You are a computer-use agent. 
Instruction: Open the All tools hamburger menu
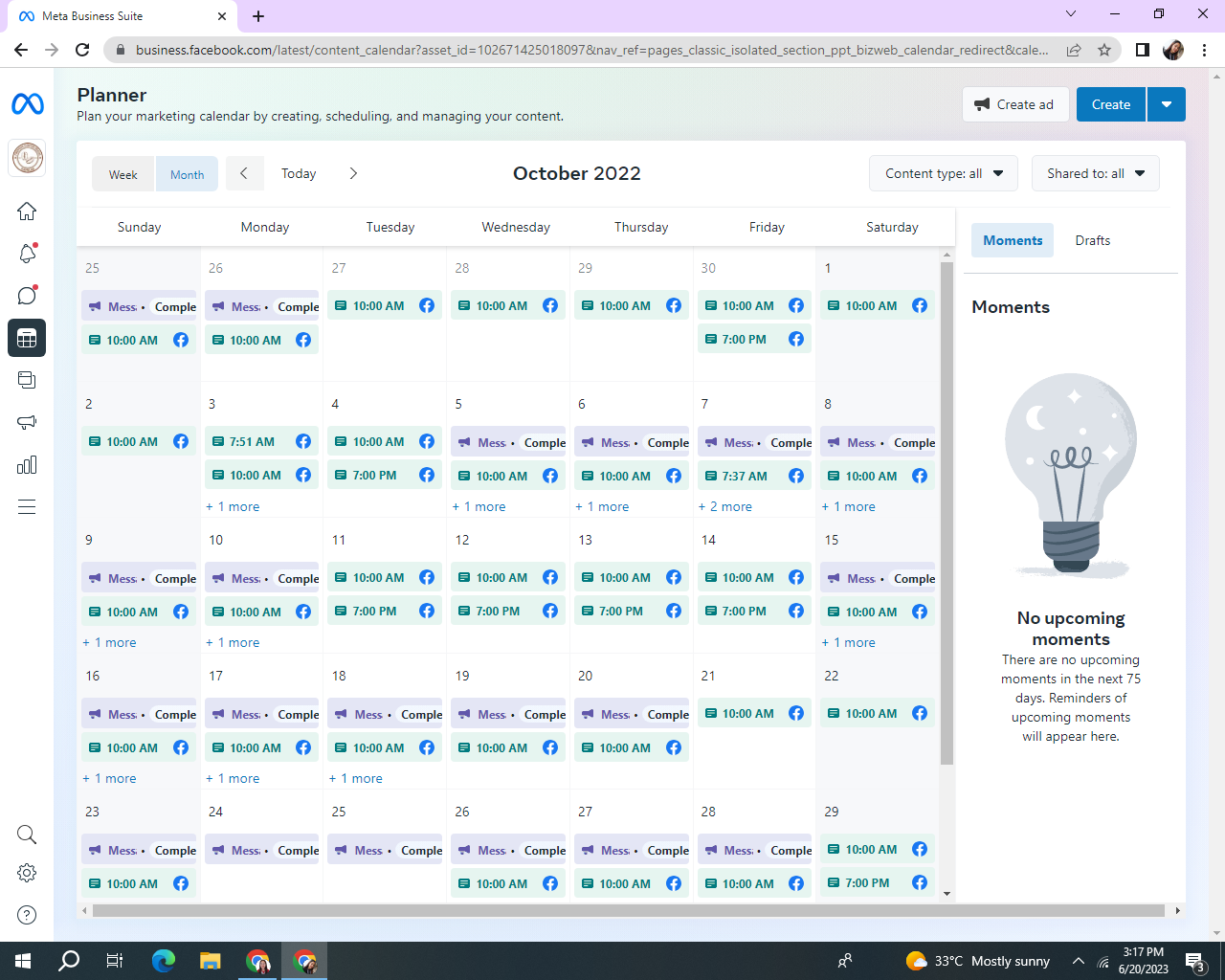coord(27,506)
